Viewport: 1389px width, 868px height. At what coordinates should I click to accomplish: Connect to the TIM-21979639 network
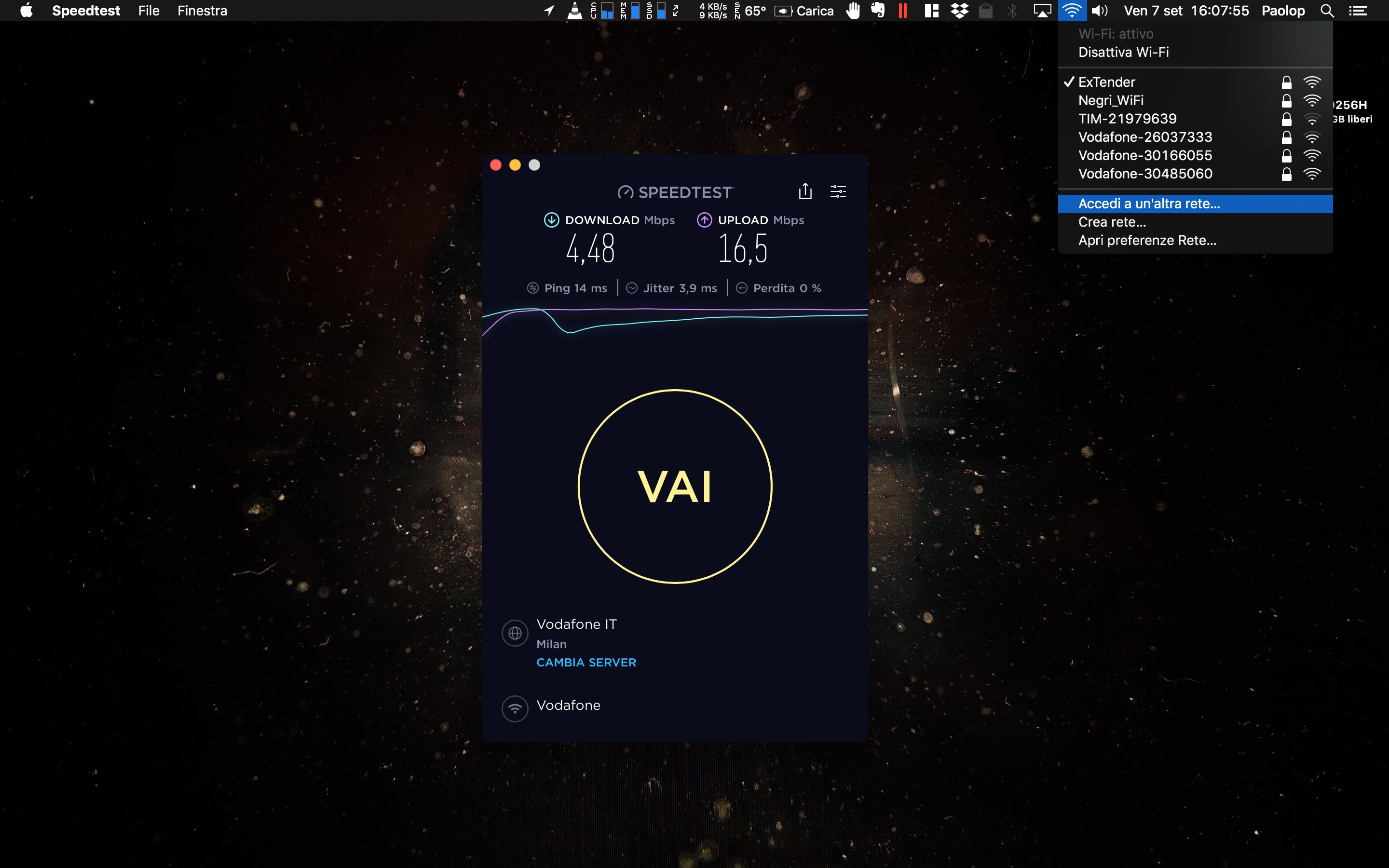(1195, 119)
